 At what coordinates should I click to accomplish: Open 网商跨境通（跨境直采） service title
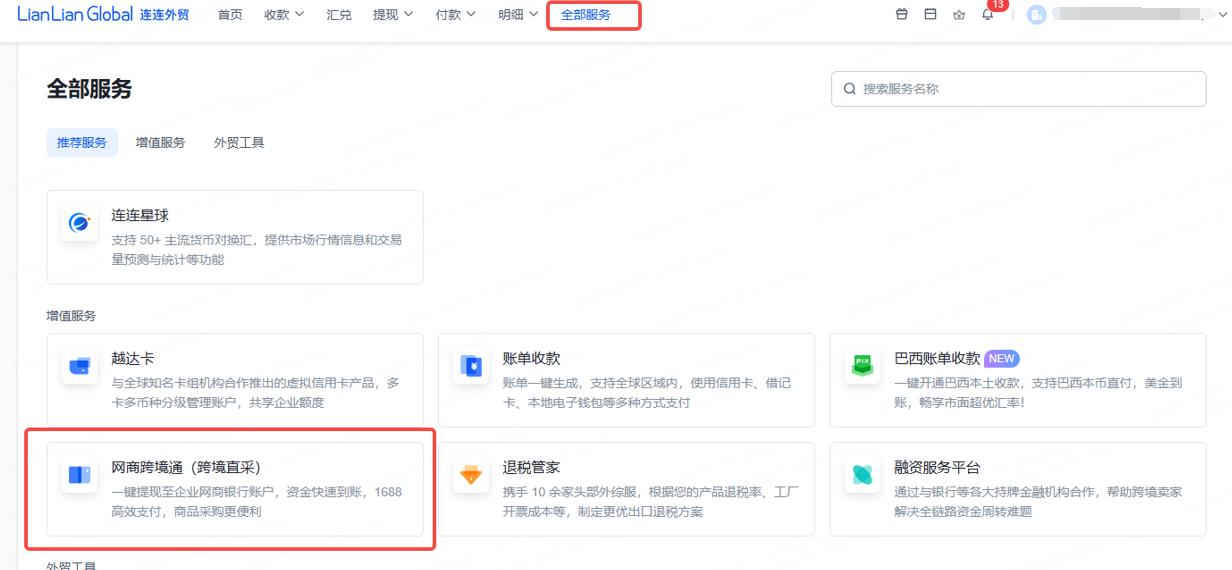pos(186,468)
